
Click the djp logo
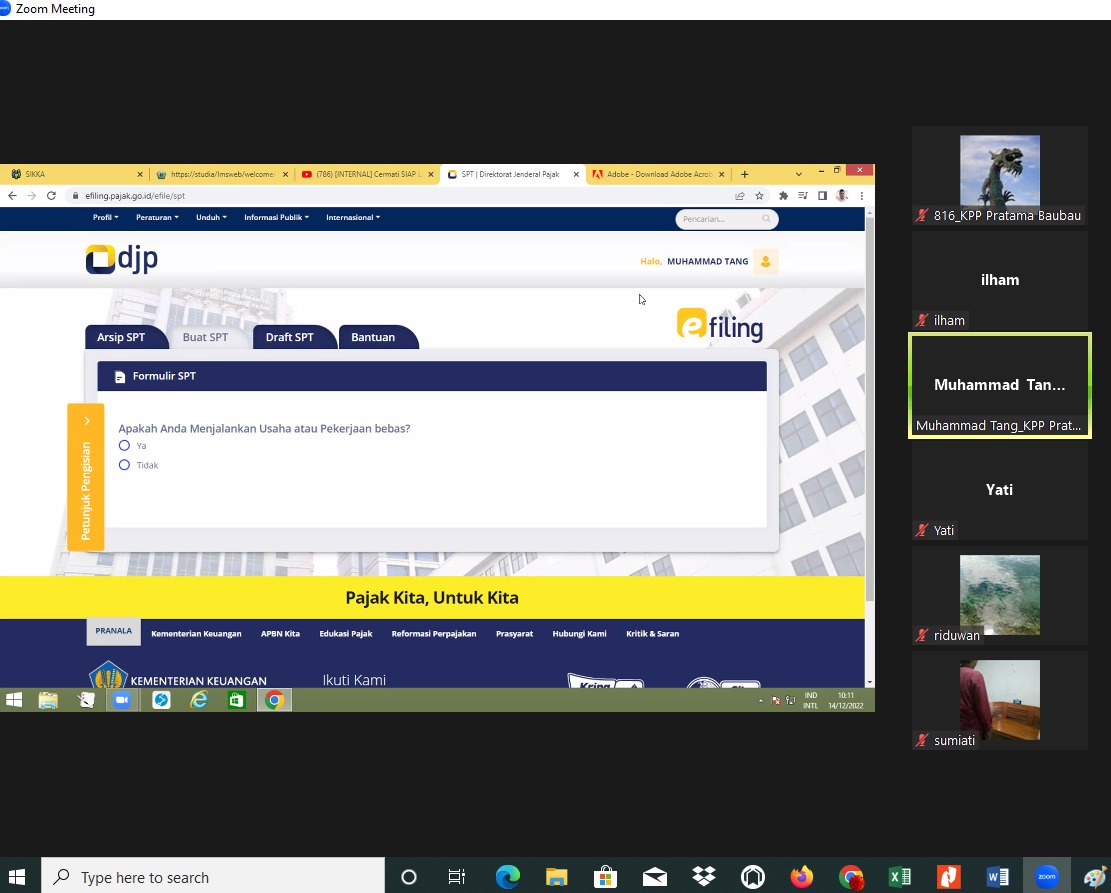(x=122, y=260)
